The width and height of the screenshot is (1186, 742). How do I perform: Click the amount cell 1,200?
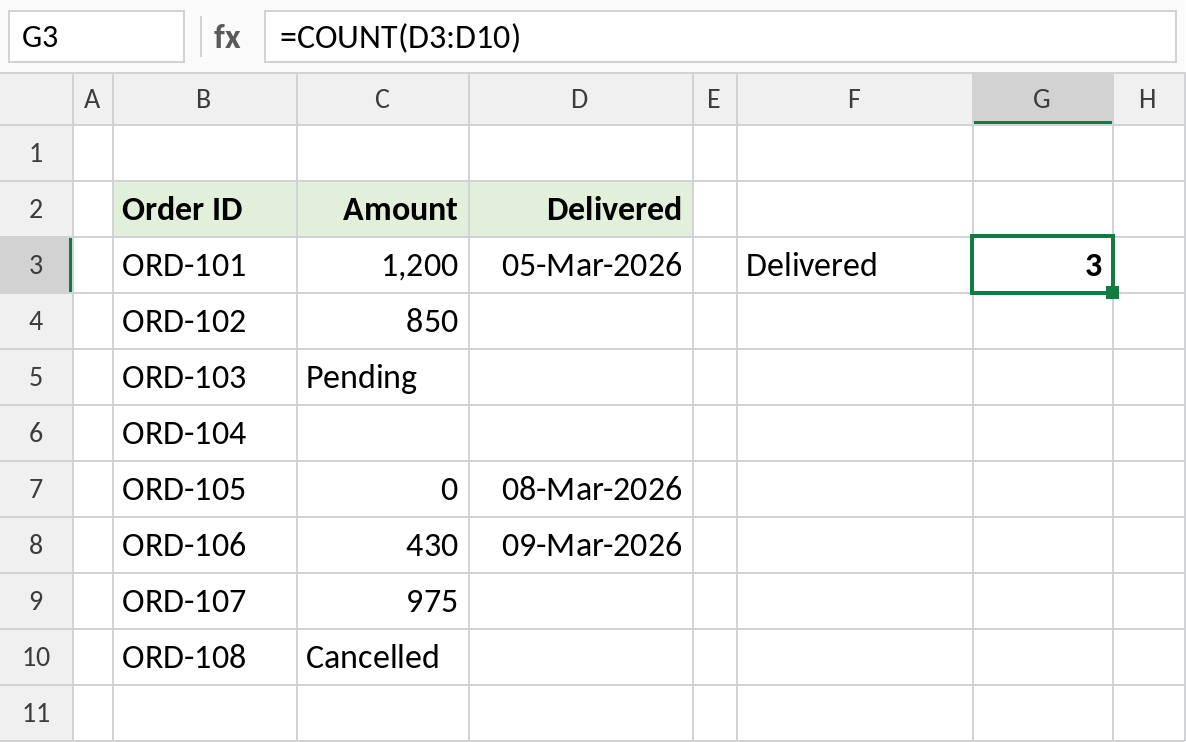[x=383, y=265]
